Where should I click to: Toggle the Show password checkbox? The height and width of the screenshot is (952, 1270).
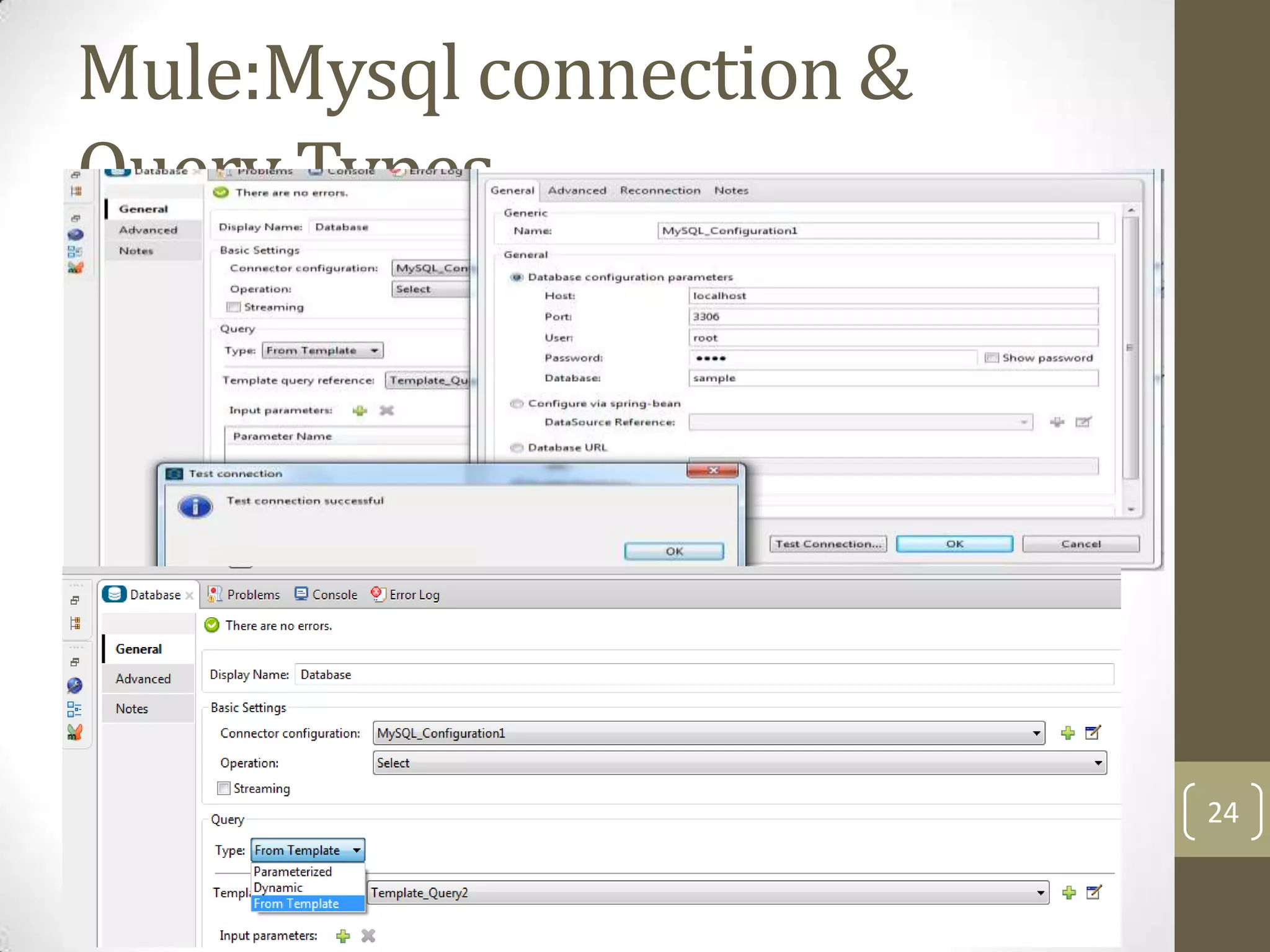point(991,358)
